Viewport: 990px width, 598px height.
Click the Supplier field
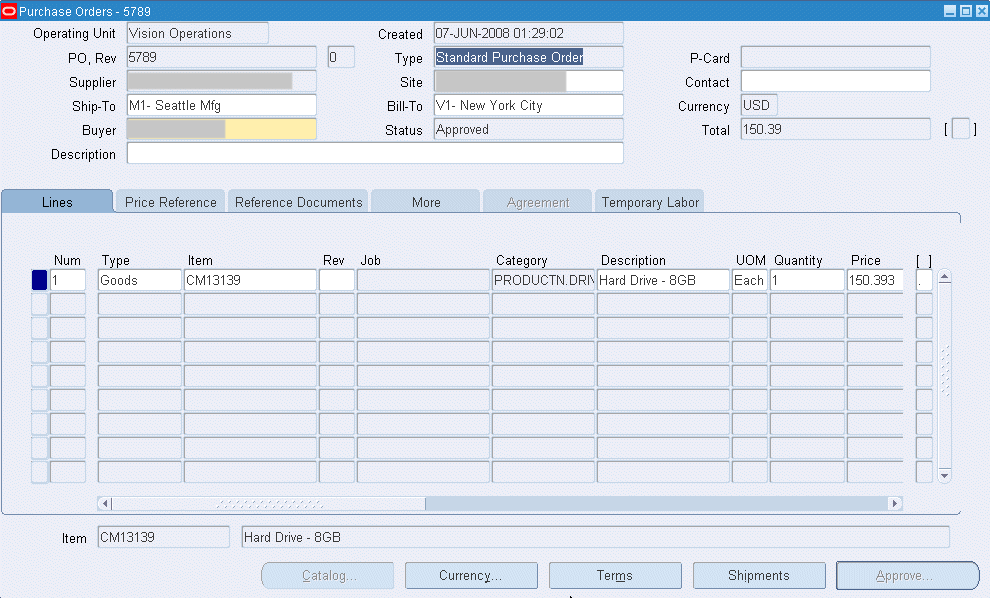(x=222, y=81)
